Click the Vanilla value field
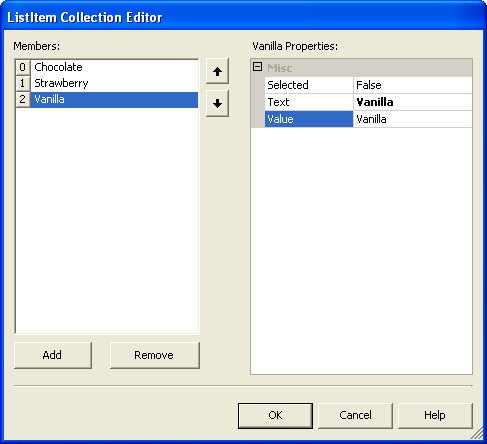Image resolution: width=487 pixels, height=444 pixels. coord(413,119)
